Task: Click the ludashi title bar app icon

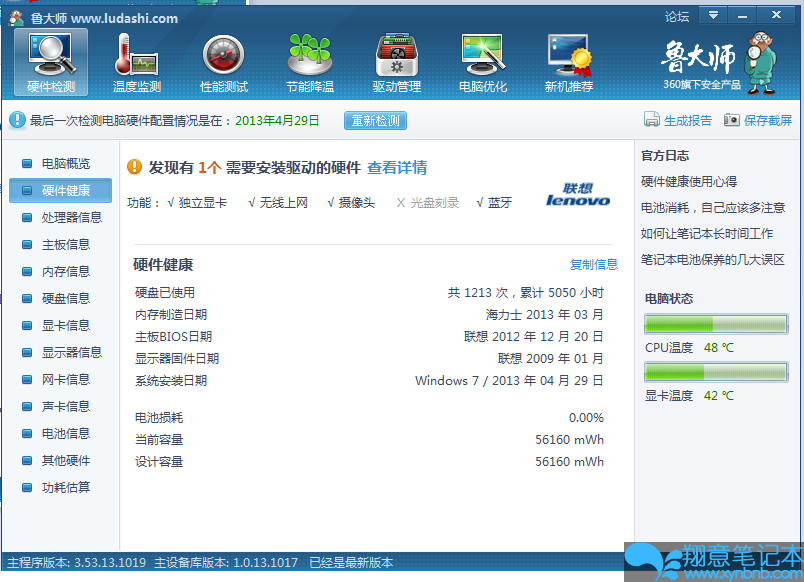Action: pyautogui.click(x=16, y=18)
